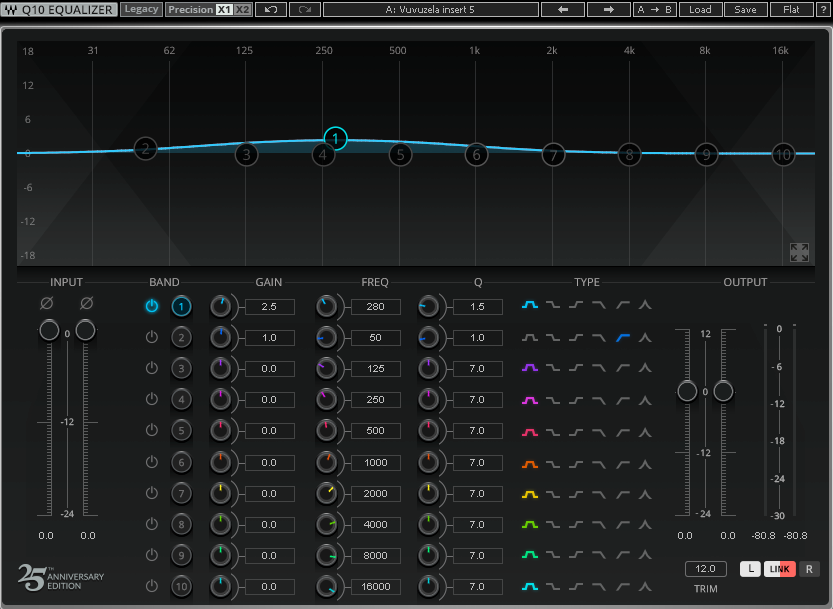Enable band 10 power button
The width and height of the screenshot is (833, 609).
click(152, 586)
